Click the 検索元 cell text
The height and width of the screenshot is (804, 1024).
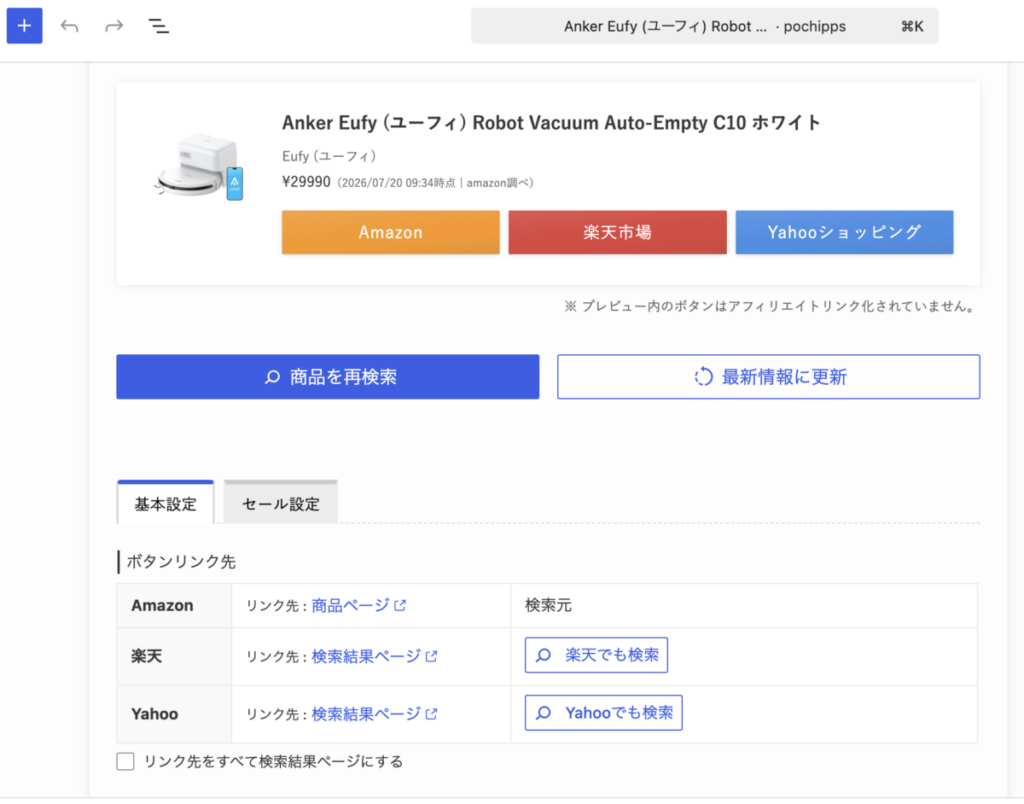pos(548,605)
